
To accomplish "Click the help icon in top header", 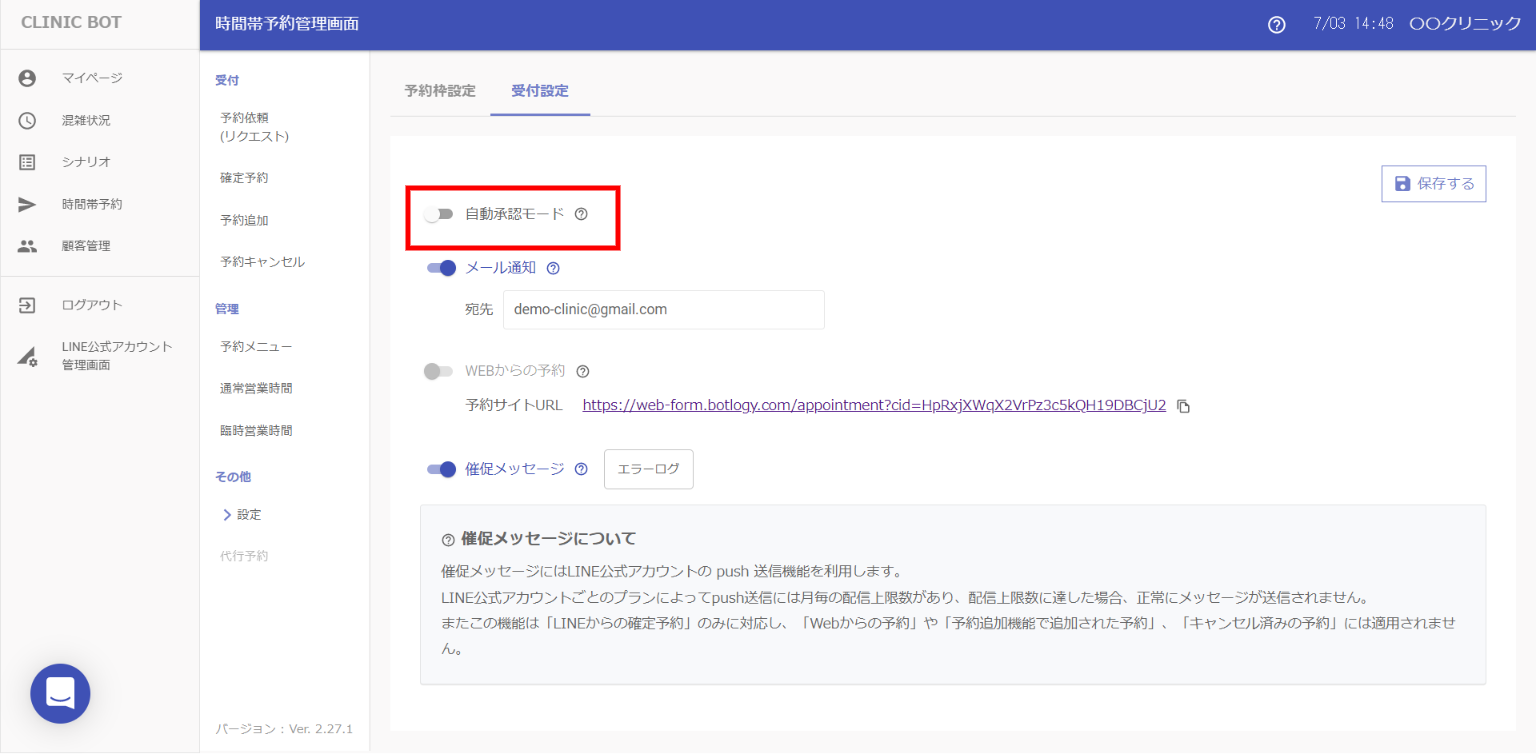I will (1276, 25).
